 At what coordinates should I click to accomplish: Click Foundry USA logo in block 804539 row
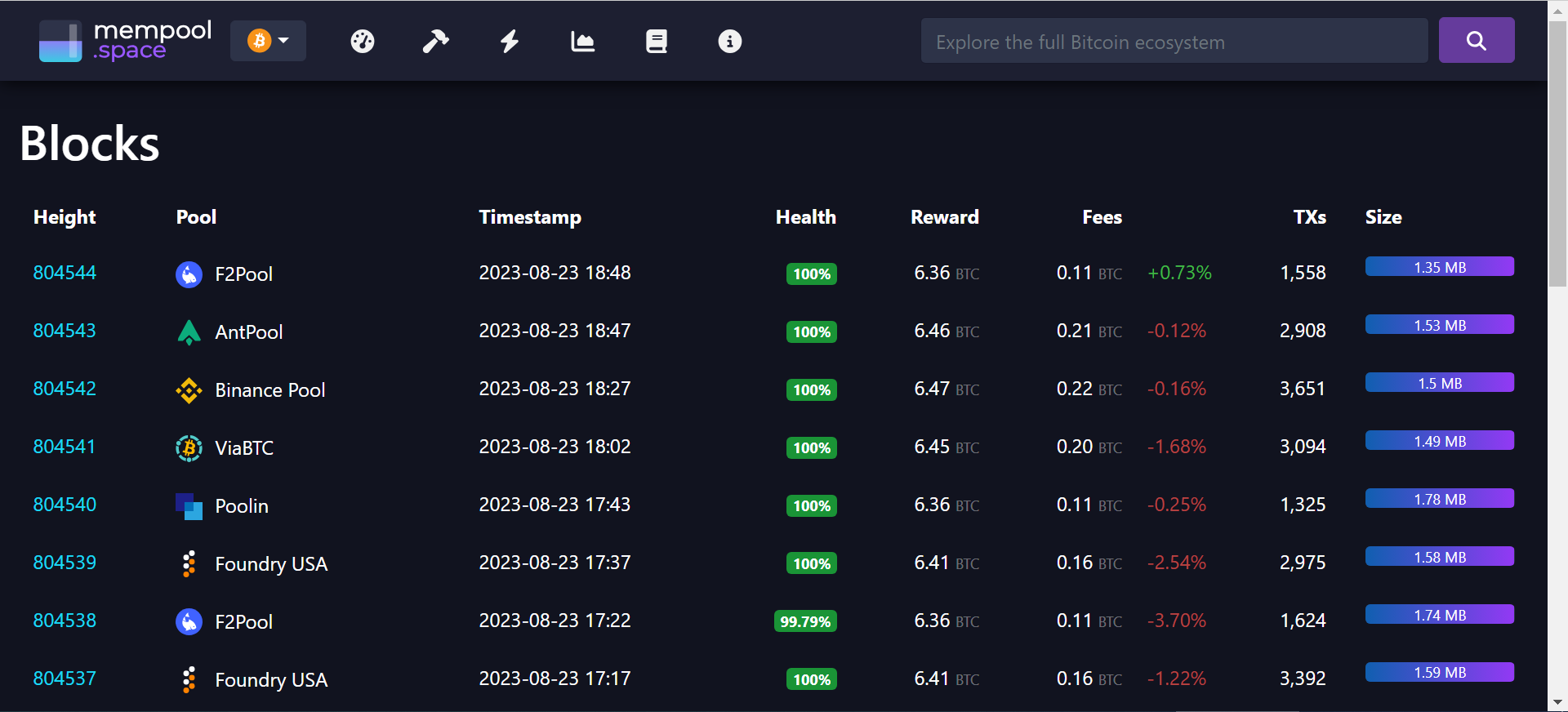189,564
